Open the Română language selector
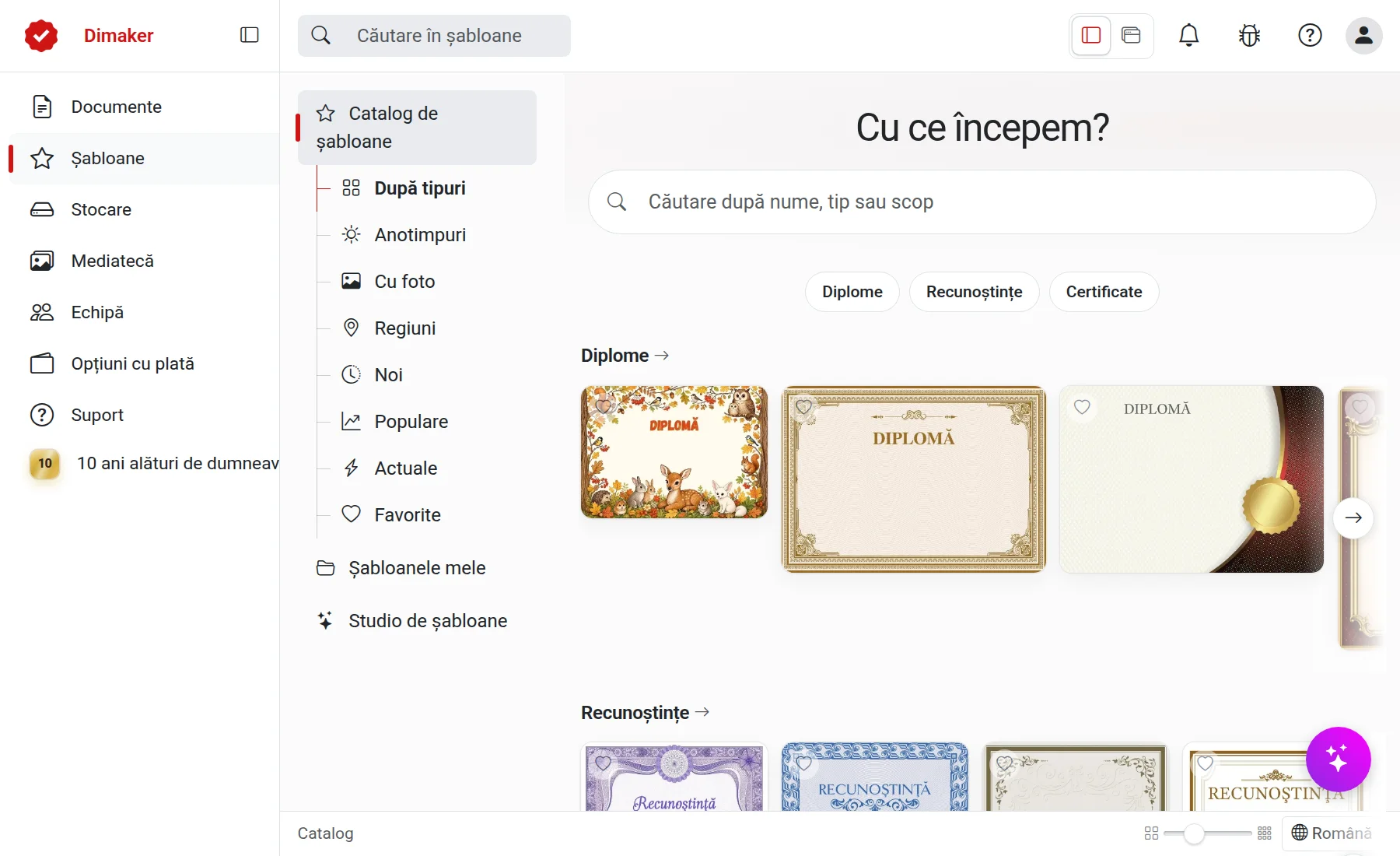Image resolution: width=1400 pixels, height=856 pixels. pos(1332,833)
